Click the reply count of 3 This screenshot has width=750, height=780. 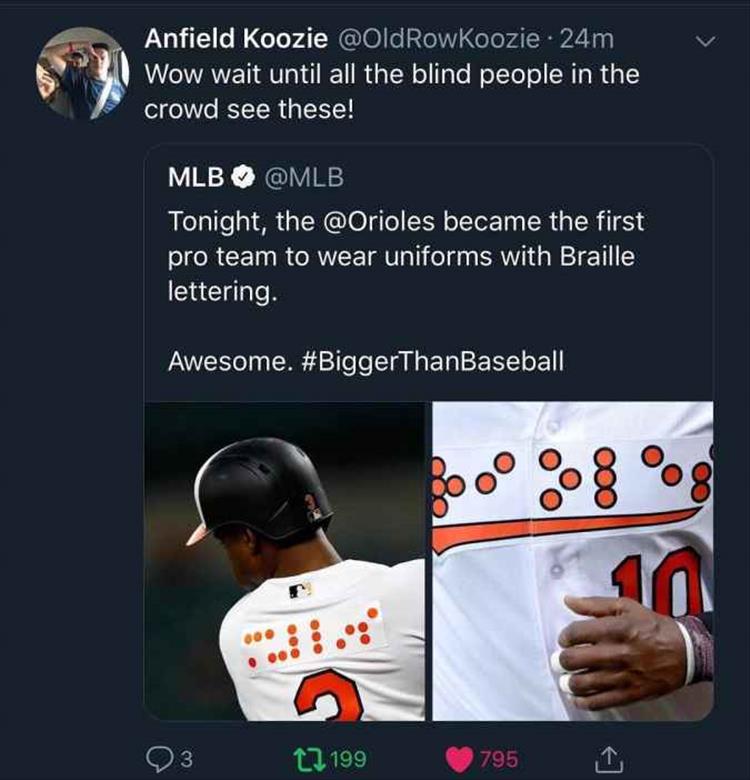[x=187, y=759]
